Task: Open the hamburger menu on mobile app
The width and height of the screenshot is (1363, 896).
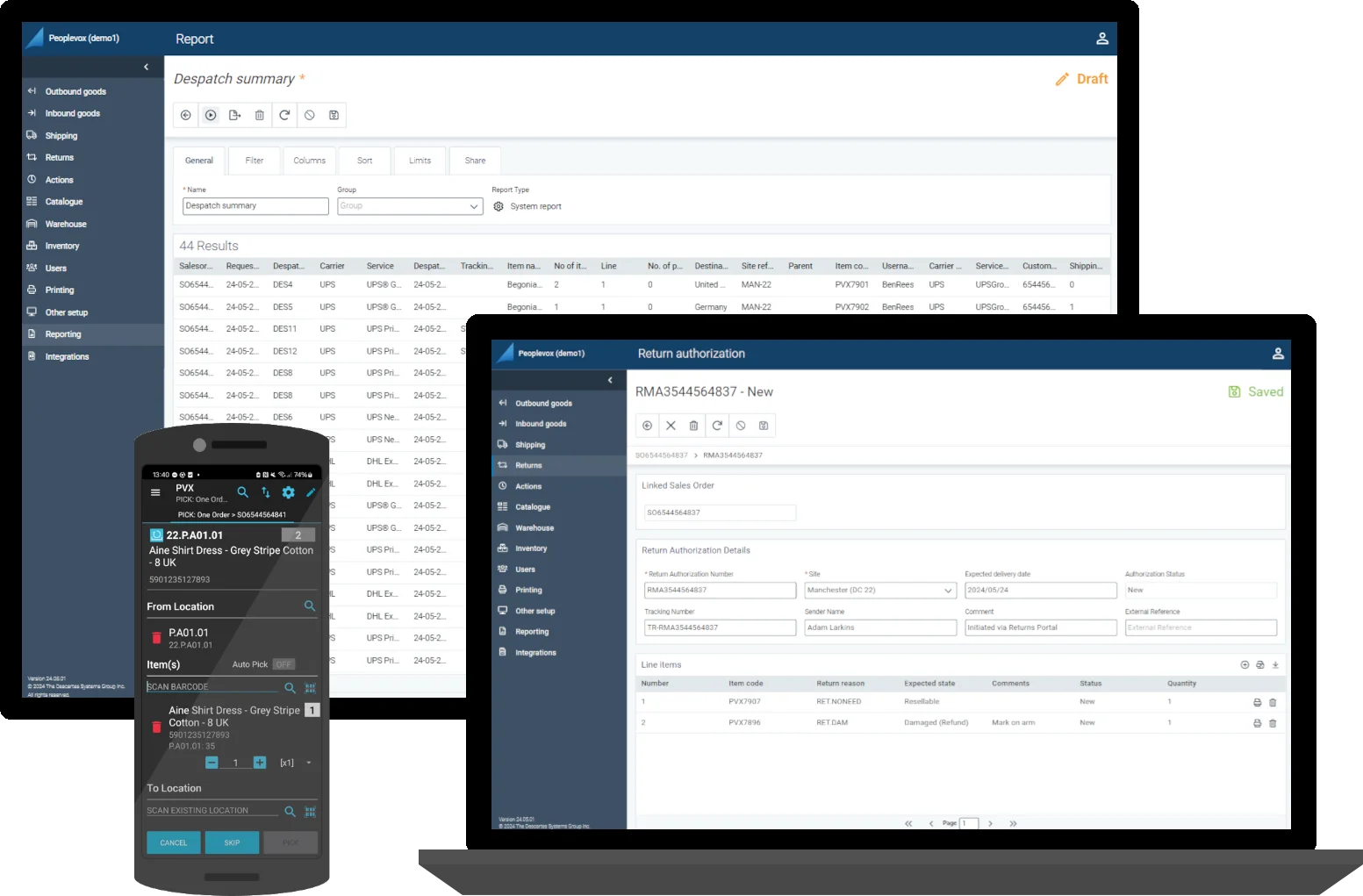Action: 155,492
